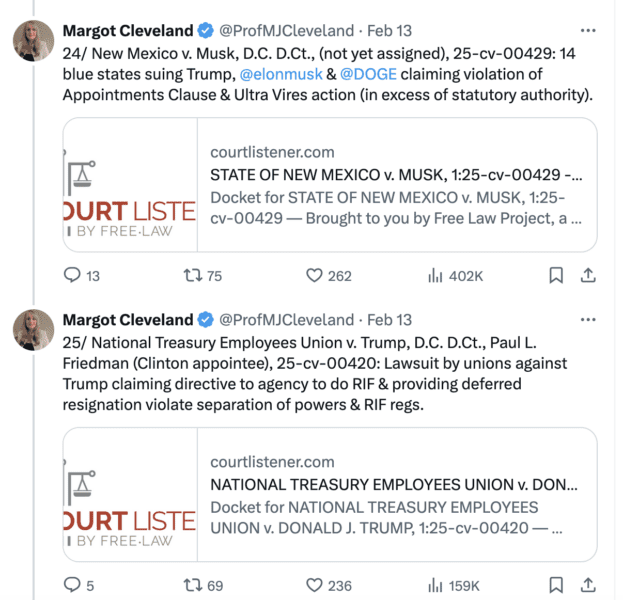
Task: Retweet the New Mexico v. Musk post
Action: [x=202, y=275]
